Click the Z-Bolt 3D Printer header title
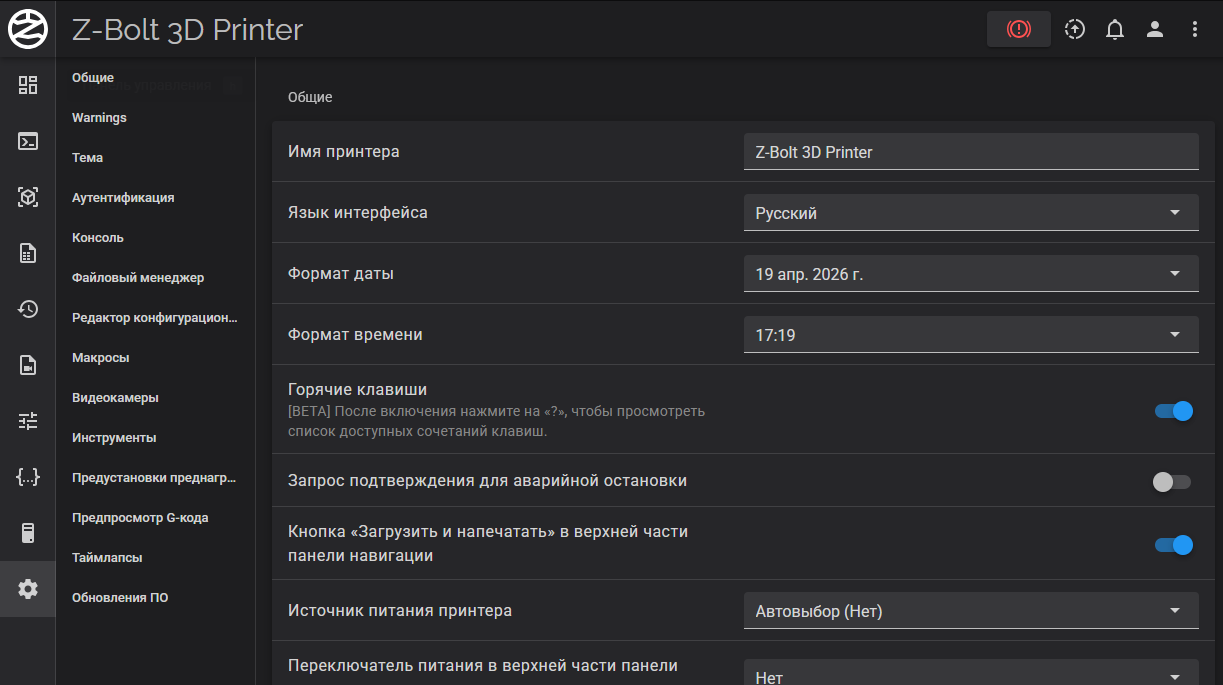This screenshot has height=685, width=1223. (x=187, y=30)
